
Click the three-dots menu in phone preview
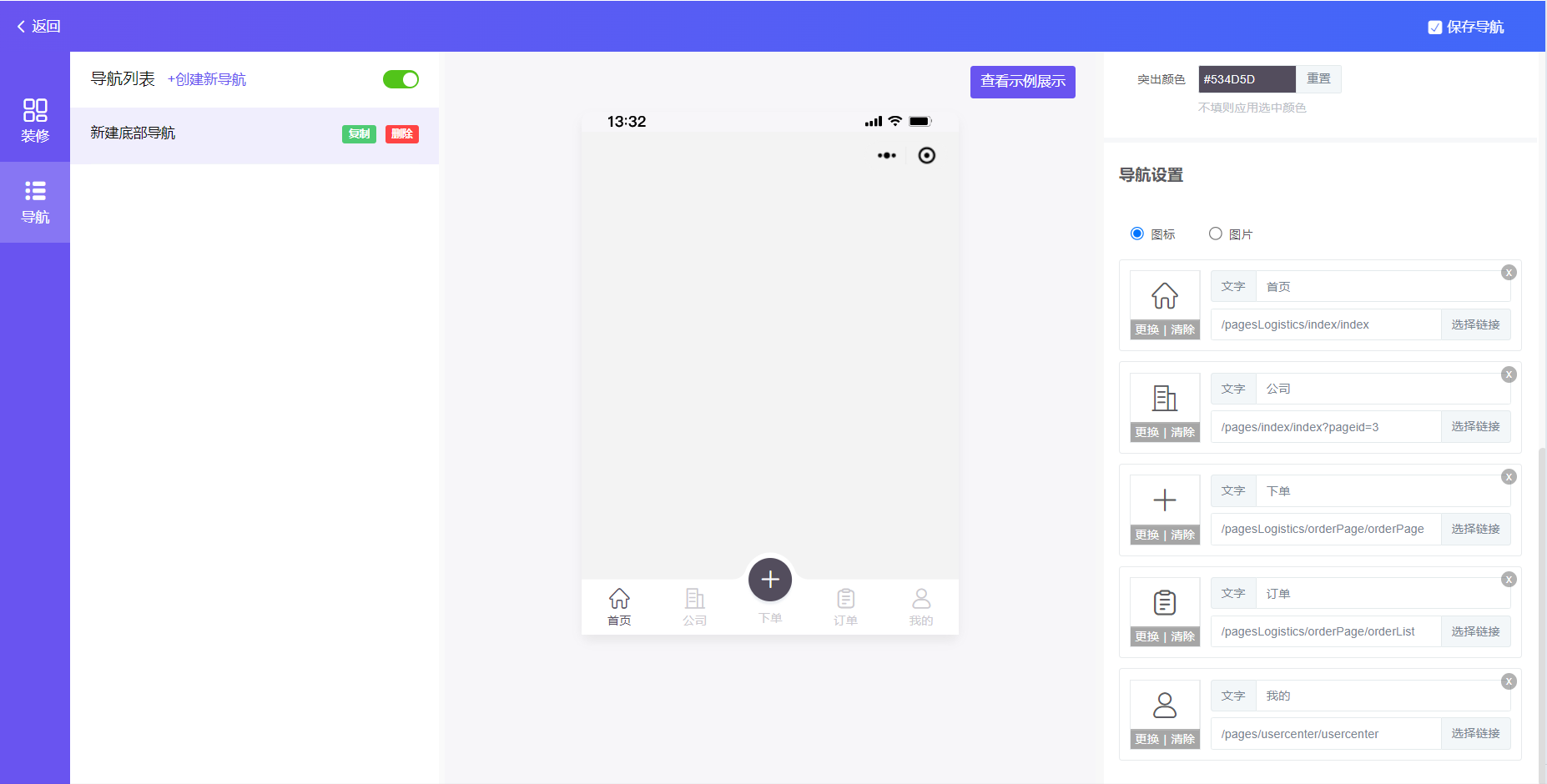pyautogui.click(x=886, y=155)
